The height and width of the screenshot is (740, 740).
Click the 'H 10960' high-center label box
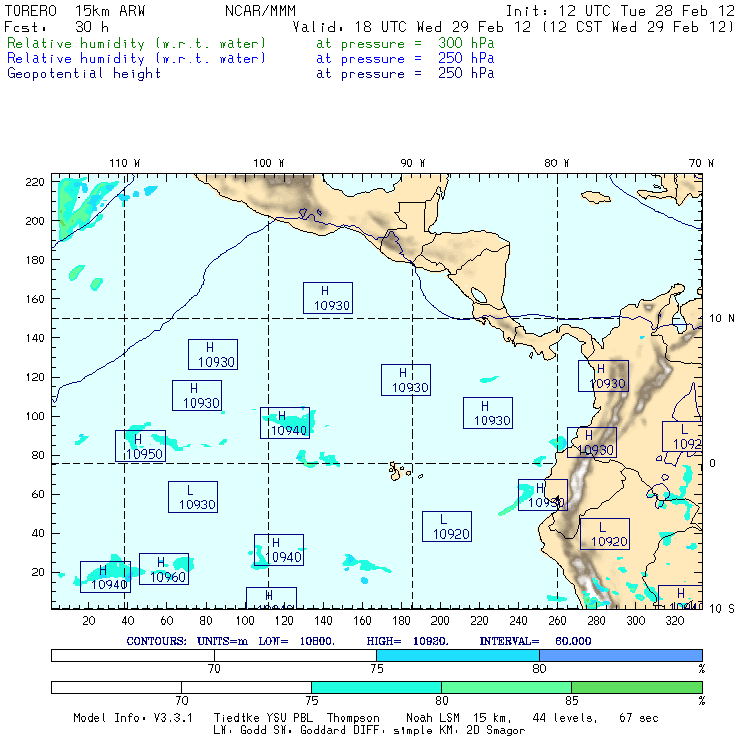(x=164, y=569)
